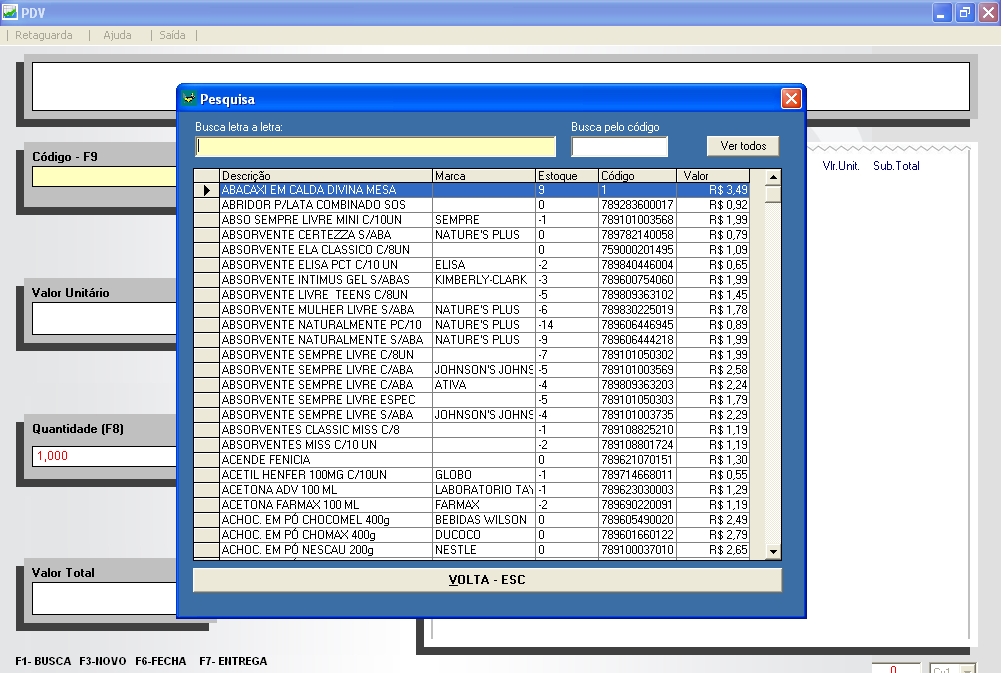Click the Busca pelo código input box

pos(619,147)
